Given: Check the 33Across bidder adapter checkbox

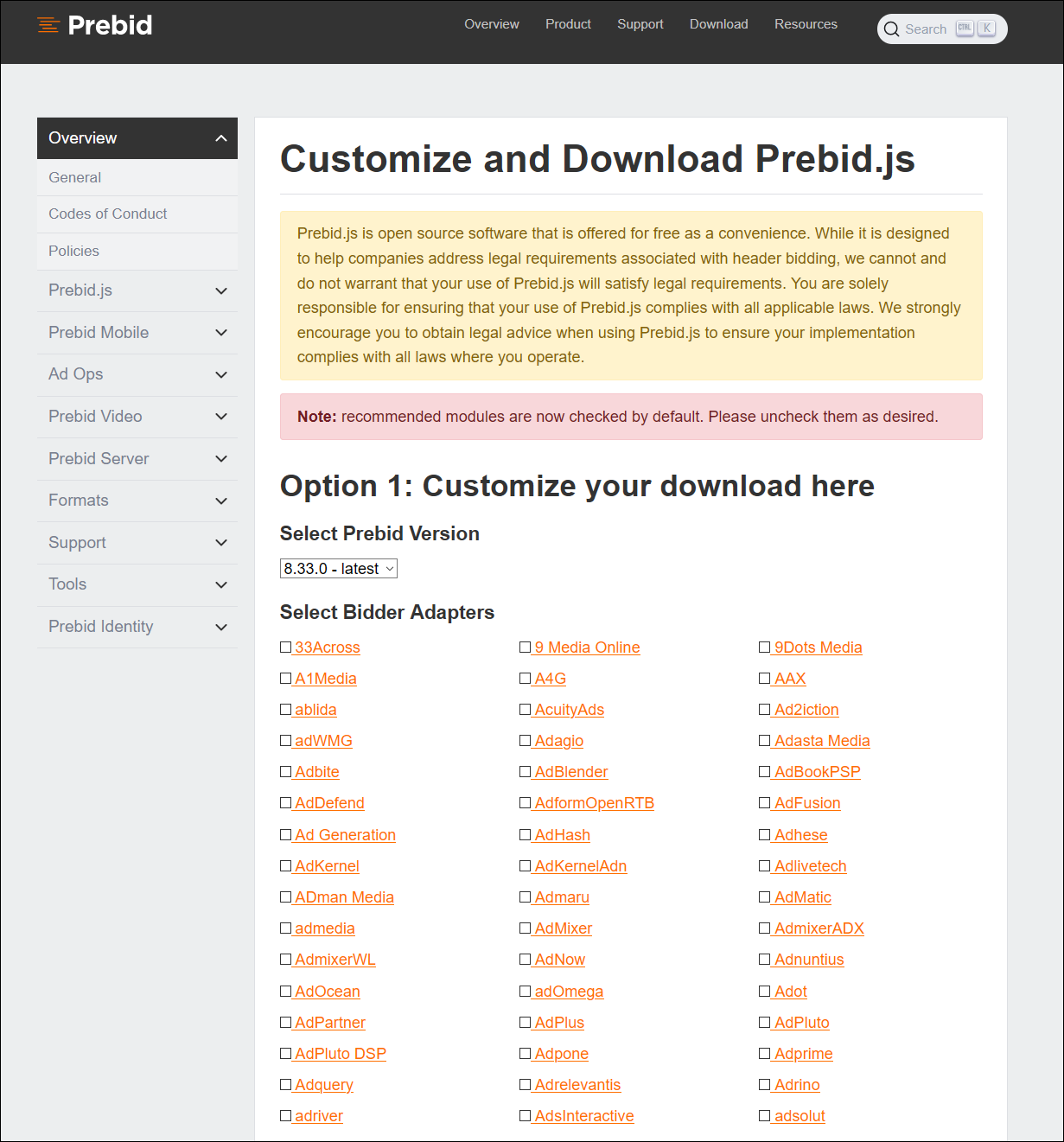Looking at the screenshot, I should pyautogui.click(x=286, y=648).
